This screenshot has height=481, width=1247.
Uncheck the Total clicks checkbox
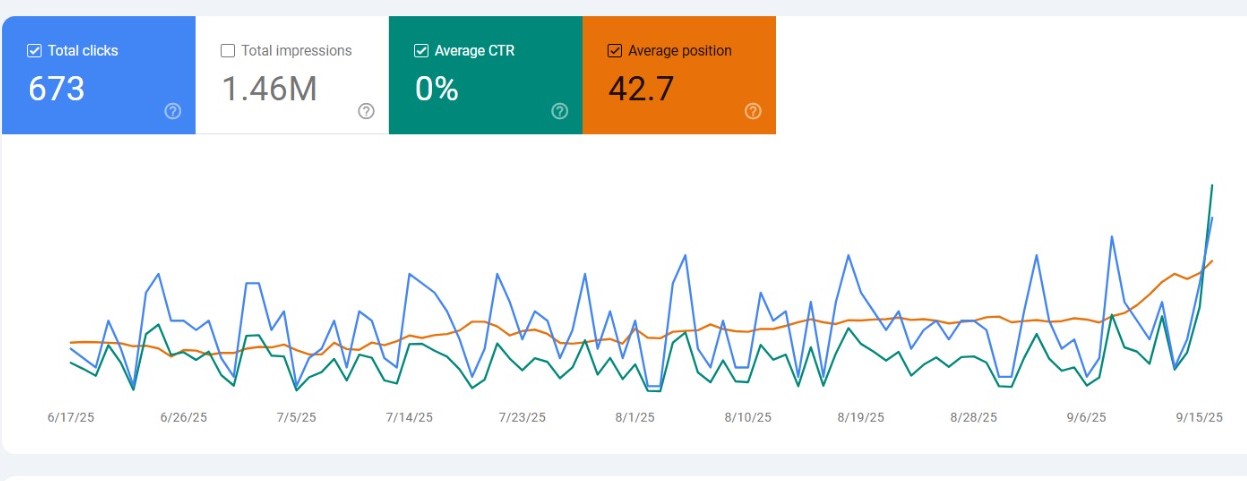[35, 51]
